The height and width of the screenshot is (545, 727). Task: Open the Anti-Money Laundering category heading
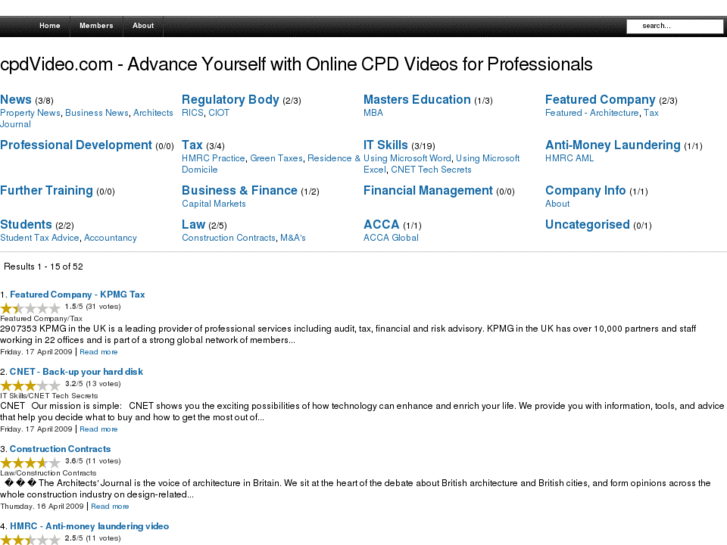(612, 145)
